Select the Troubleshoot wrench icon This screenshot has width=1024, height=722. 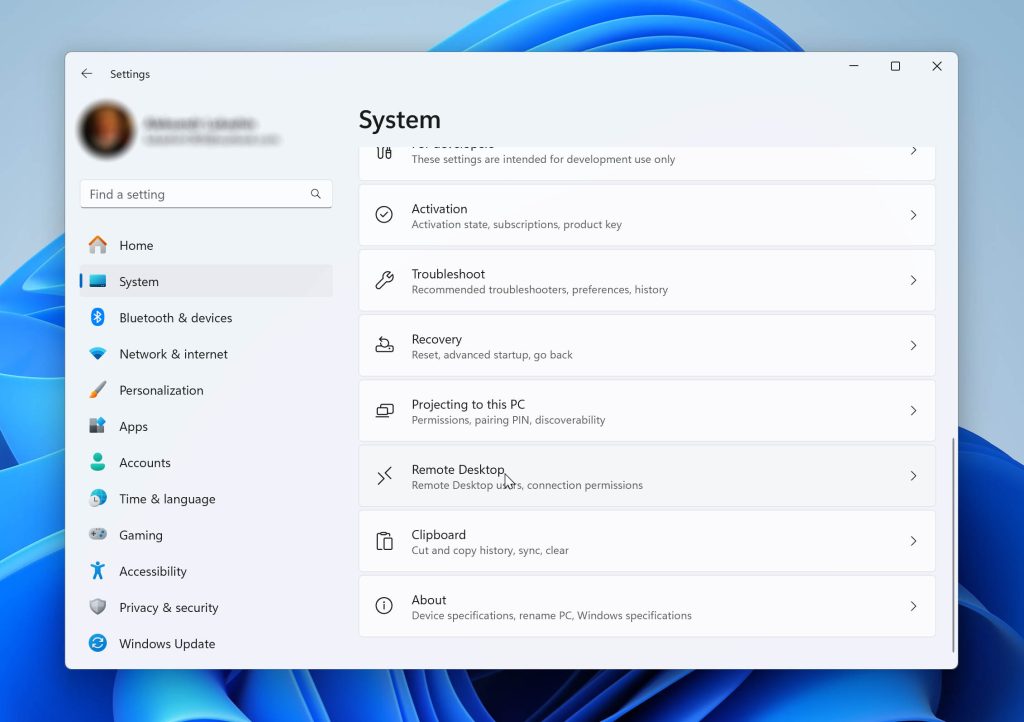pyautogui.click(x=384, y=280)
